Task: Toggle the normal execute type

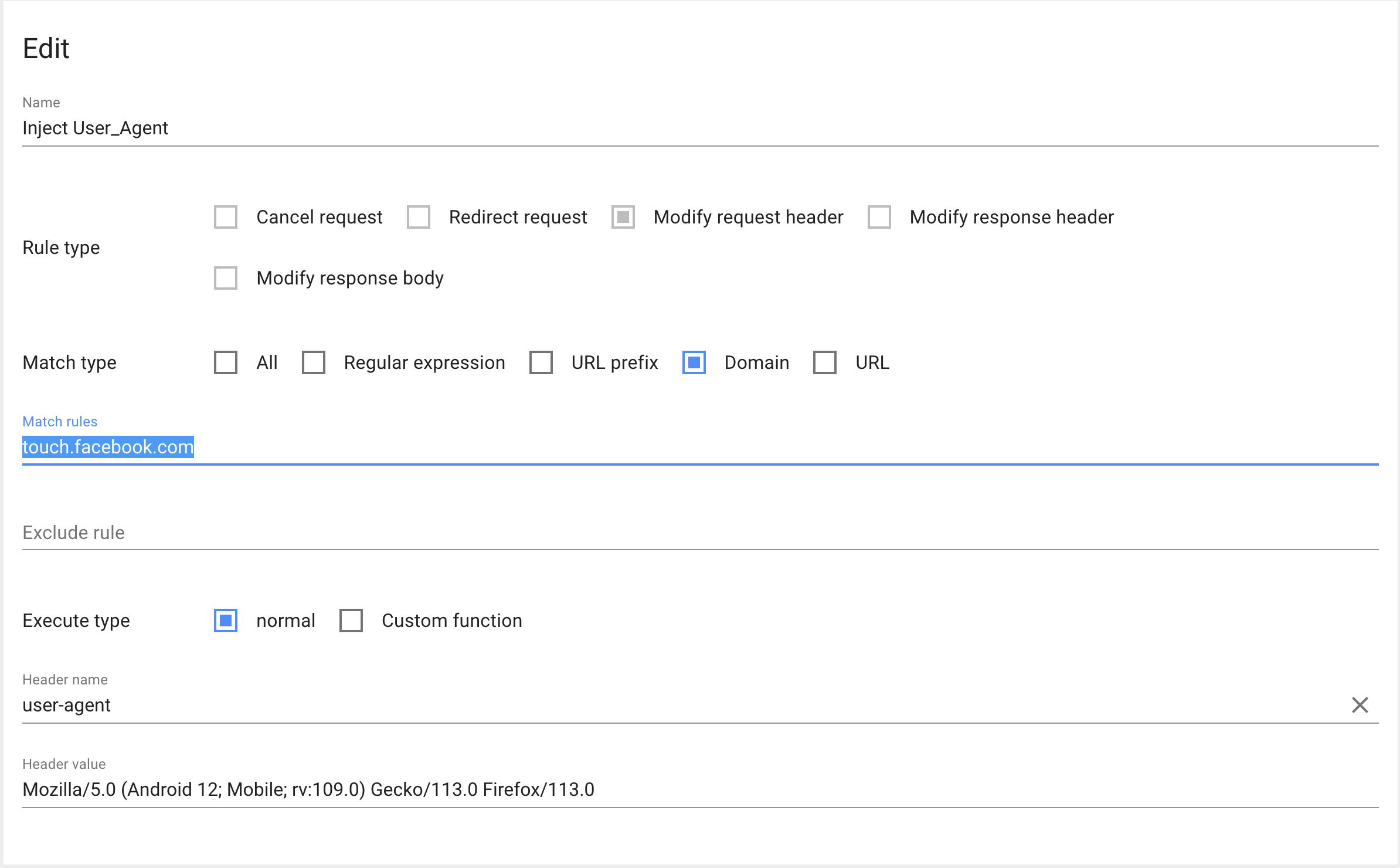Action: coord(226,621)
